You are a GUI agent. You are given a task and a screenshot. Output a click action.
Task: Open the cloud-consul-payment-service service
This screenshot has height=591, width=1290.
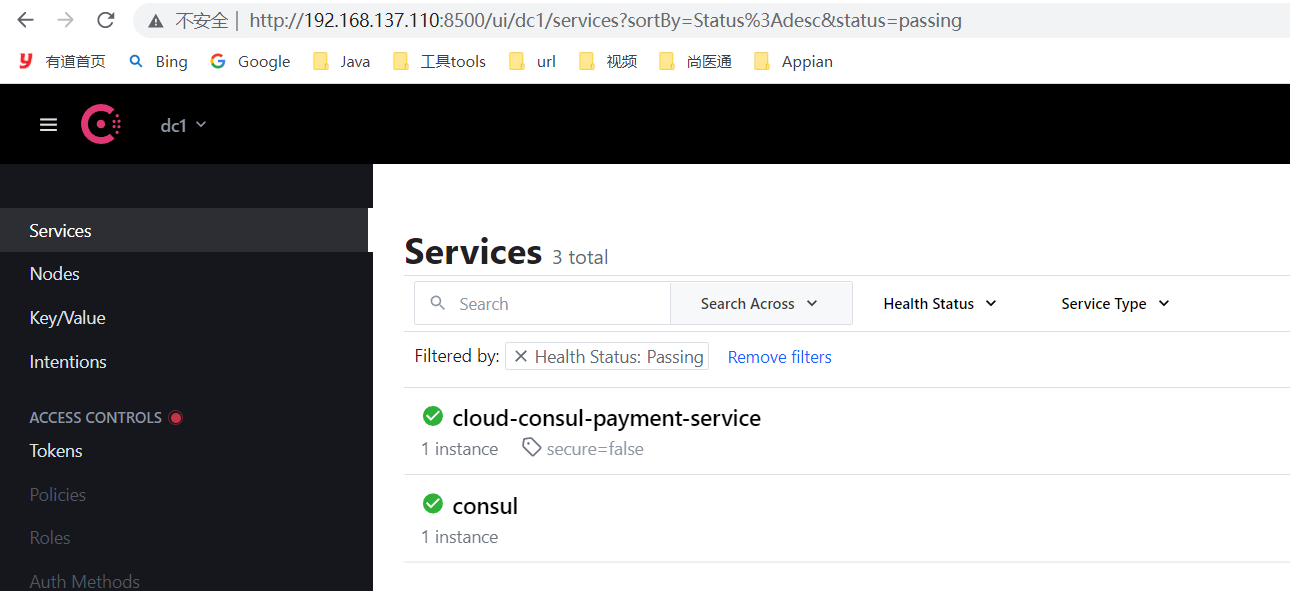coord(606,417)
